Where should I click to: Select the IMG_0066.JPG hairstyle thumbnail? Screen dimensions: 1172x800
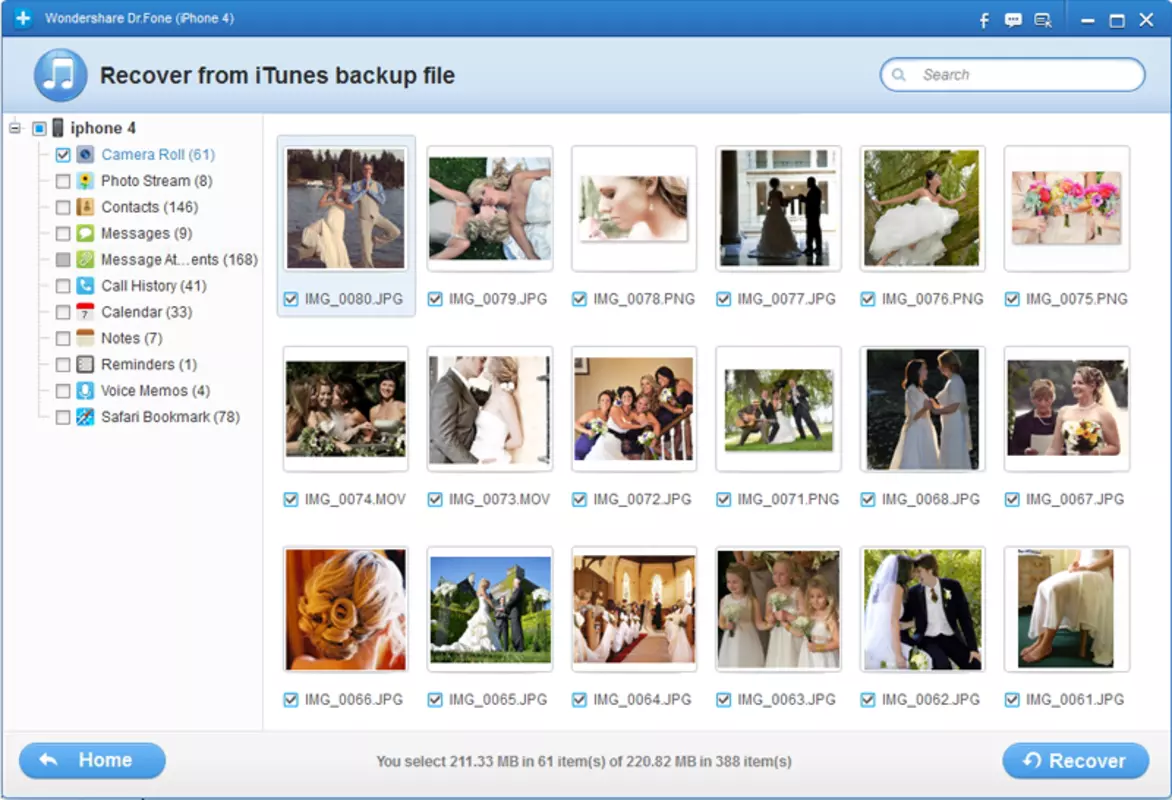tap(346, 609)
